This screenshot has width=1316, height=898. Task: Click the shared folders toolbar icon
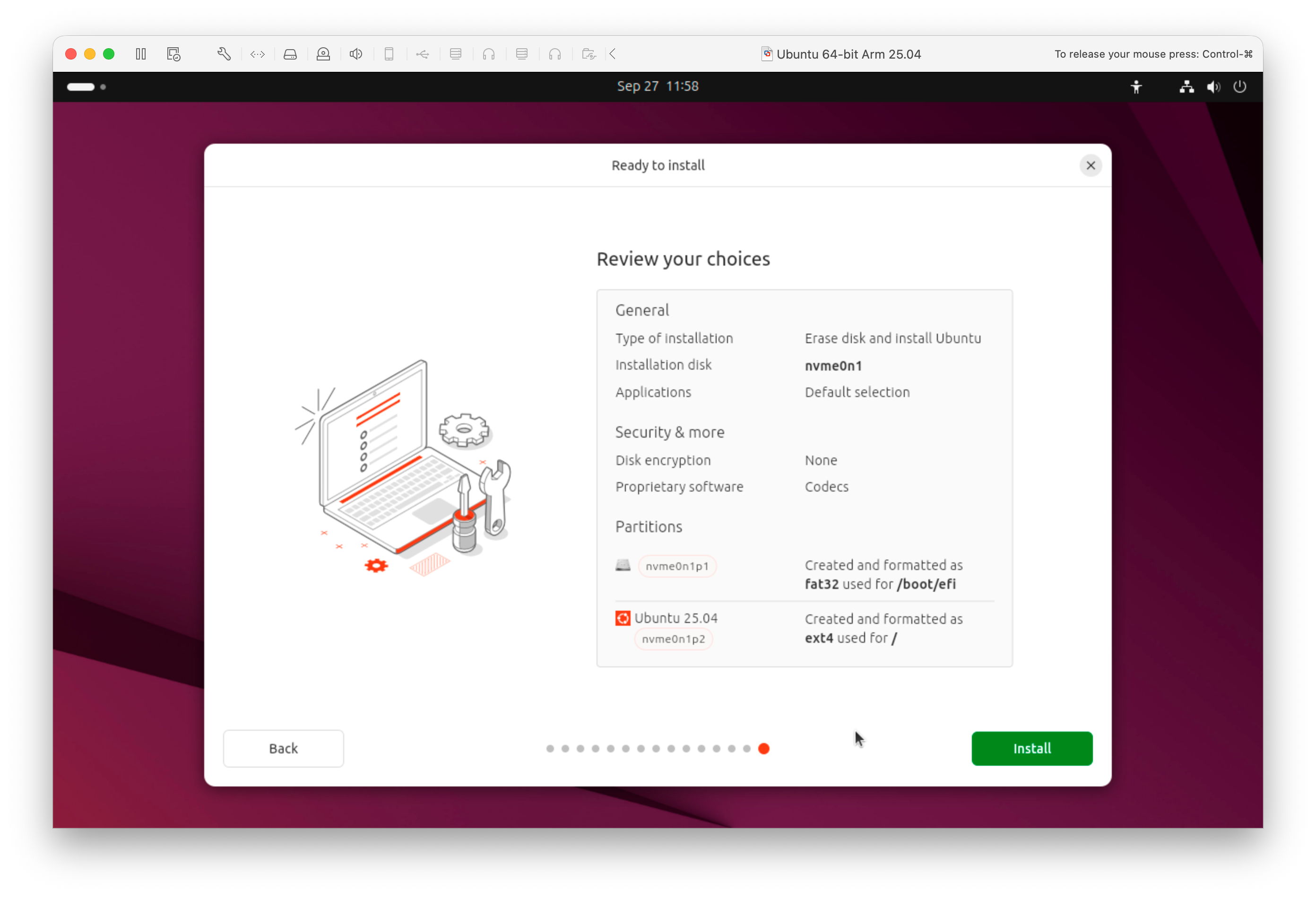pyautogui.click(x=589, y=54)
